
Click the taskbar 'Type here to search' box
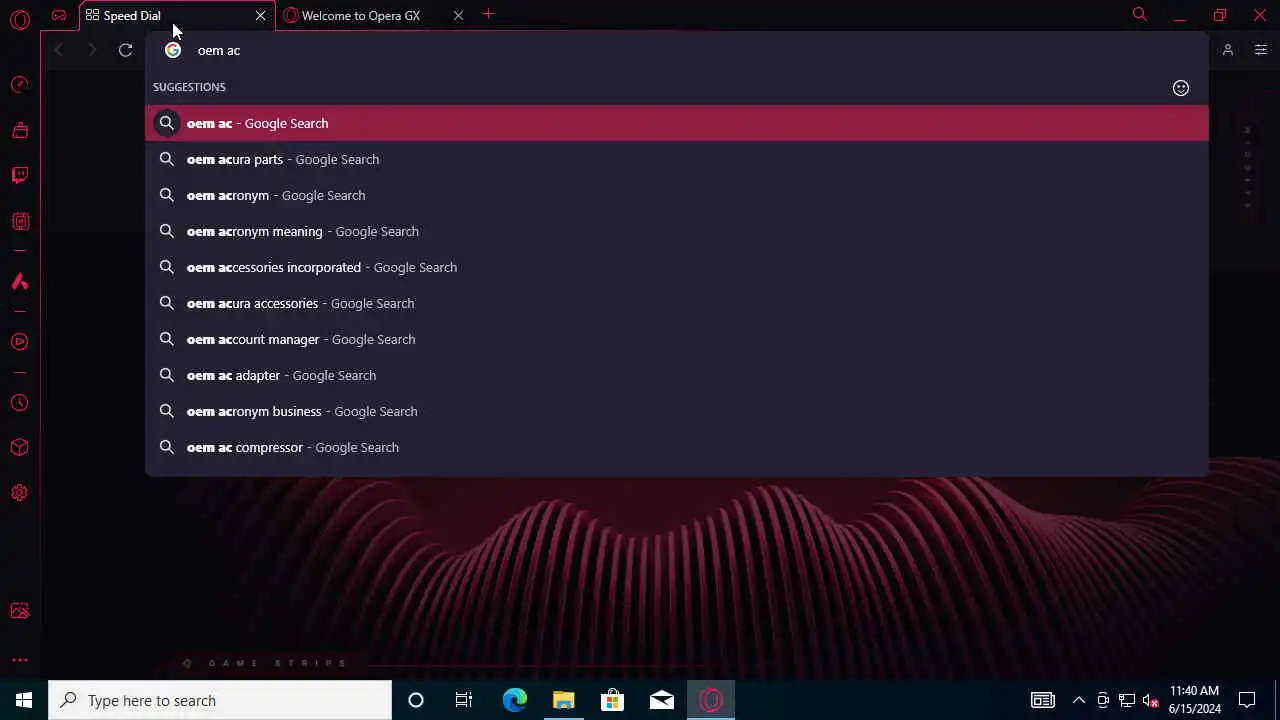pyautogui.click(x=220, y=700)
